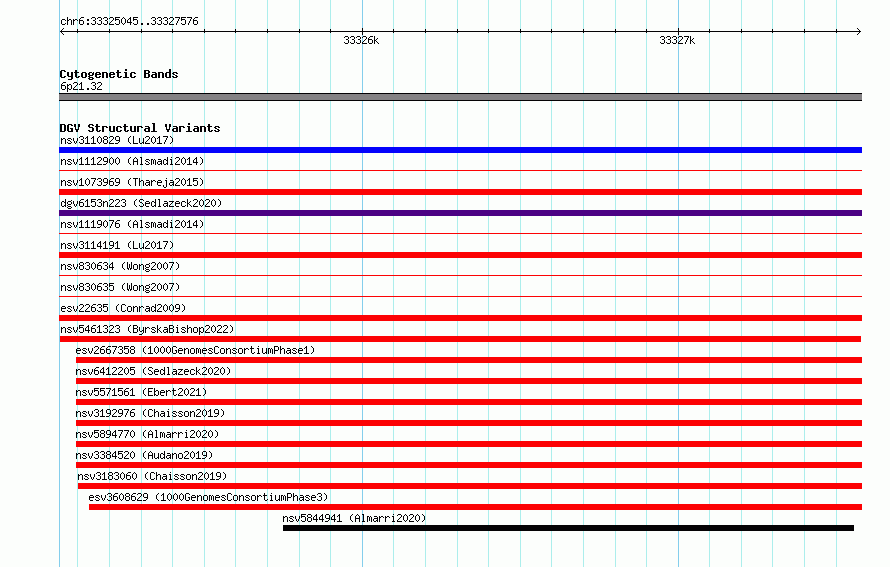This screenshot has width=890, height=567.
Task: Select the nsv830634 (Wong2007) label
Action: (120, 266)
